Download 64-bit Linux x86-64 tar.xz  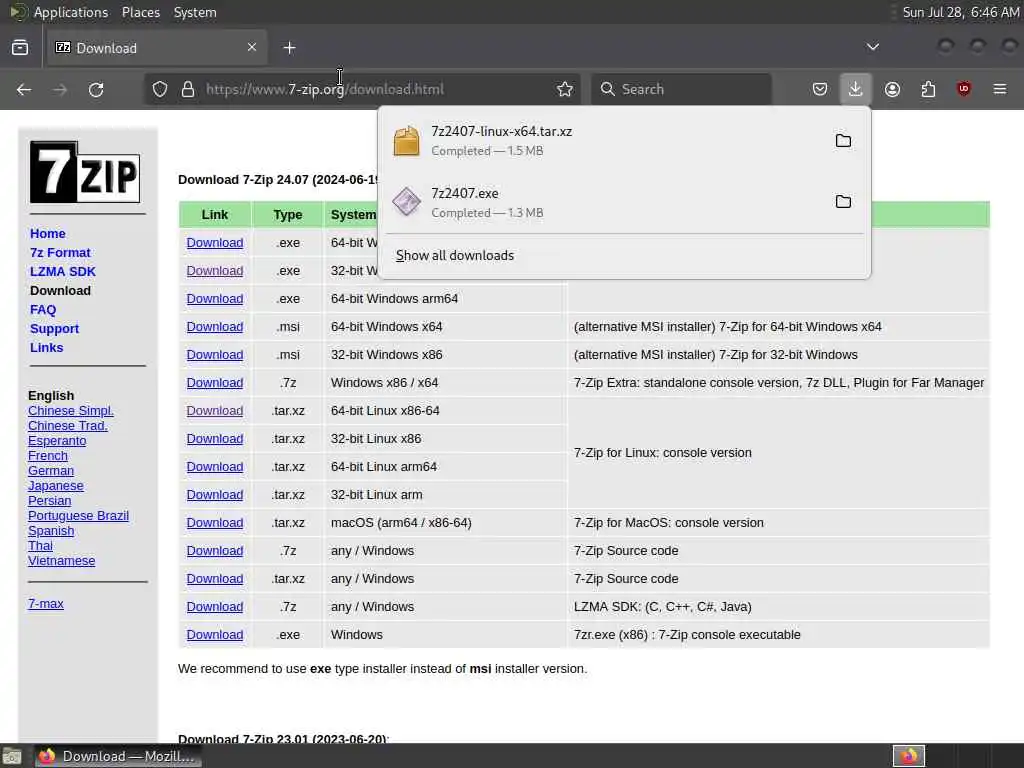(215, 411)
